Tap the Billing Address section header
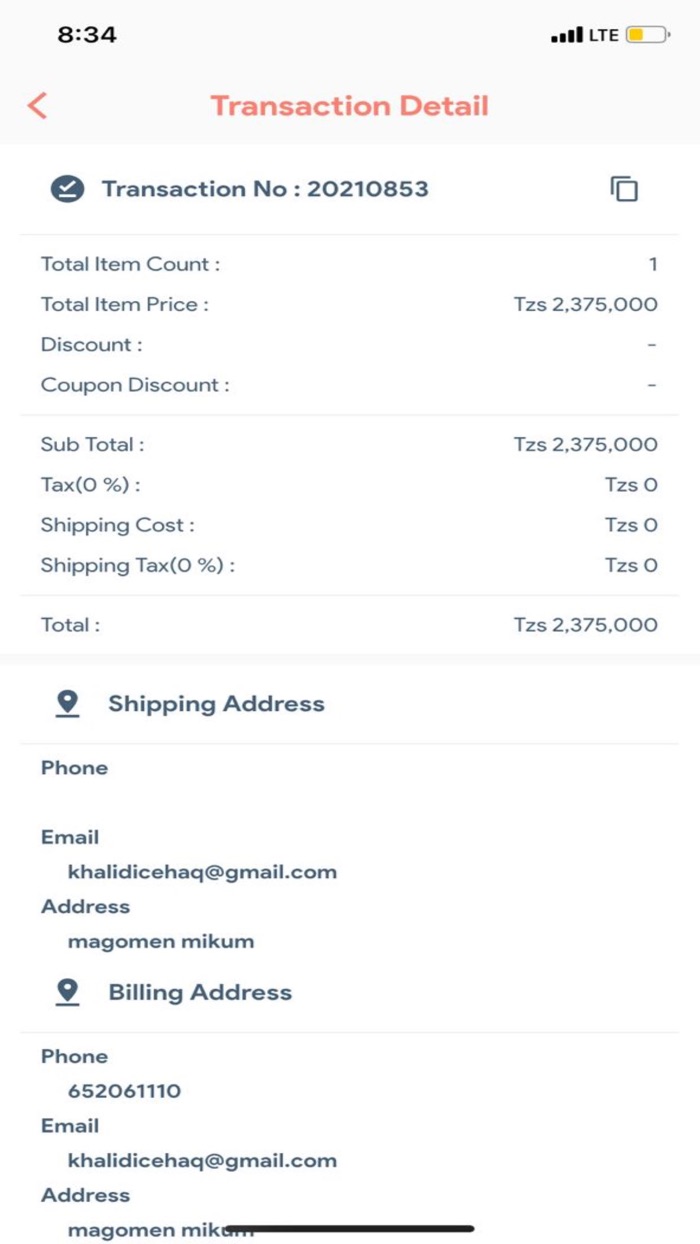The height and width of the screenshot is (1244, 700). point(200,992)
